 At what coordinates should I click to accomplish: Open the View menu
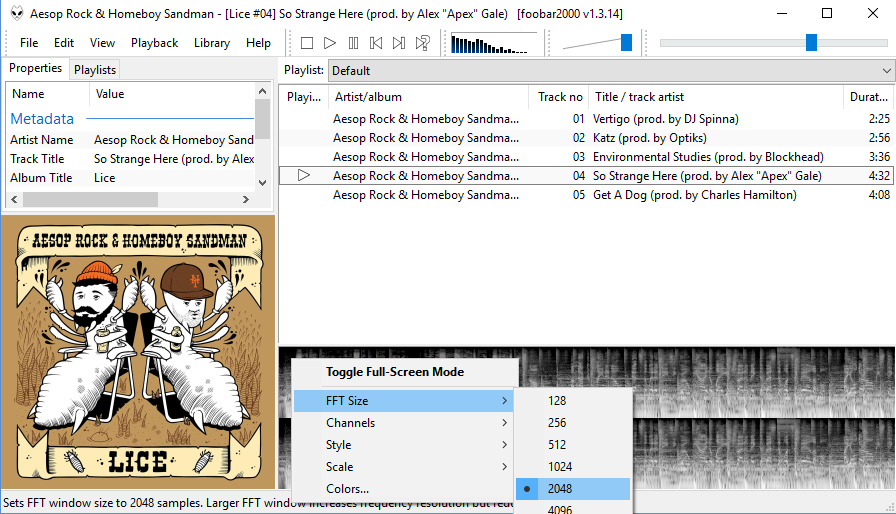pos(102,43)
